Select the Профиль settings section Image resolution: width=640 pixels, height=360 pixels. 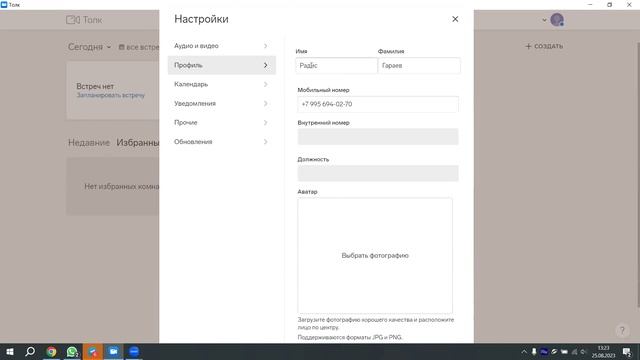pyautogui.click(x=222, y=65)
